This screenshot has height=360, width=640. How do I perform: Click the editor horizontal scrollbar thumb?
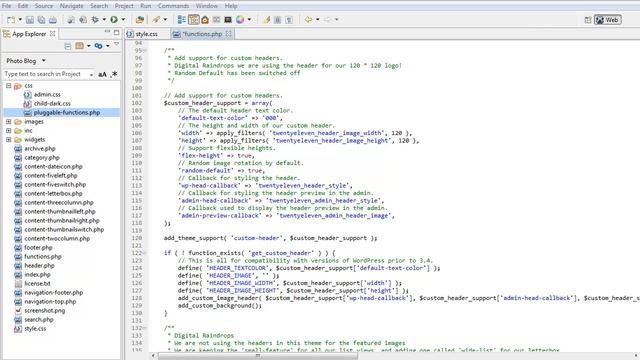(x=258, y=356)
